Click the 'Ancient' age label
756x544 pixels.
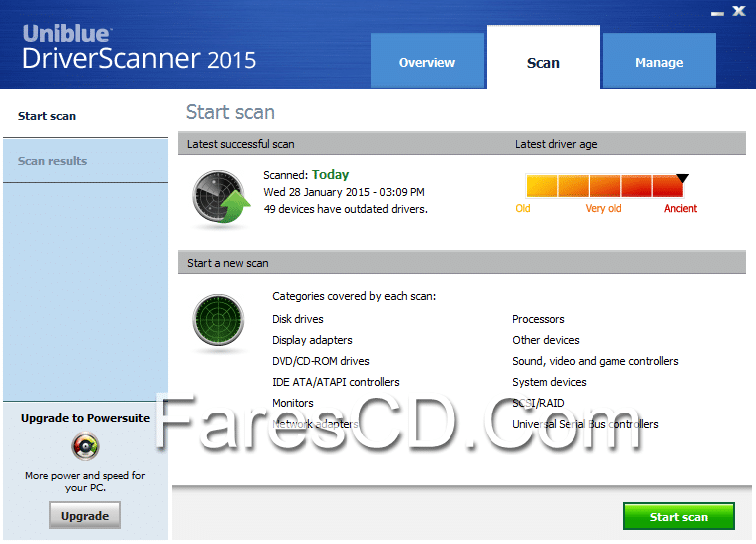680,208
